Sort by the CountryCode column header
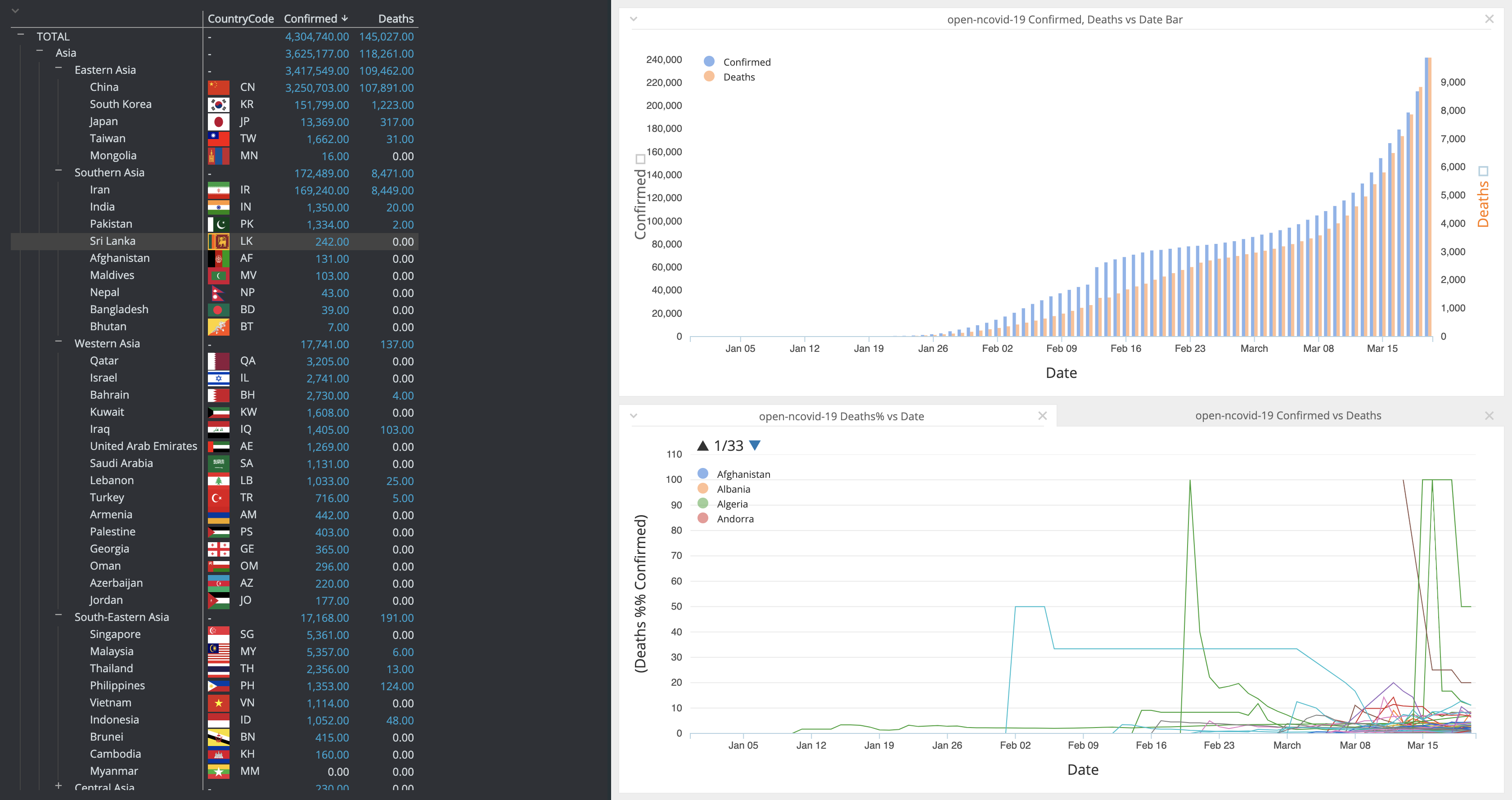Screen dimensions: 1512x800 241,19
